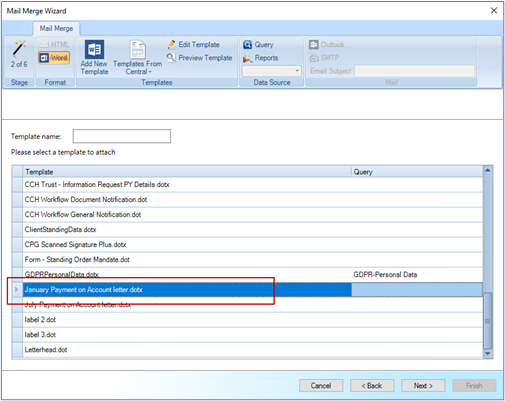This screenshot has height=401, width=505.
Task: Click the Email Subject field
Action: point(414,71)
